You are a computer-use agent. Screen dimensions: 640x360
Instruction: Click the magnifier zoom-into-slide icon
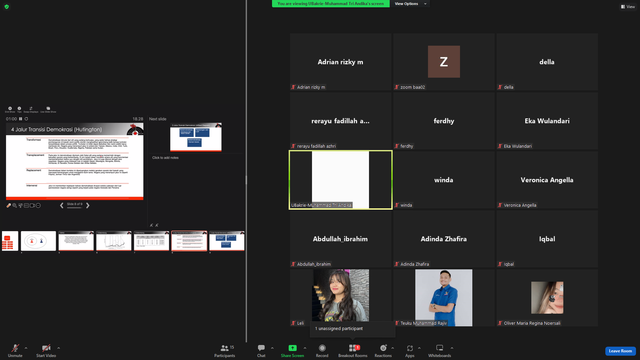(15, 206)
